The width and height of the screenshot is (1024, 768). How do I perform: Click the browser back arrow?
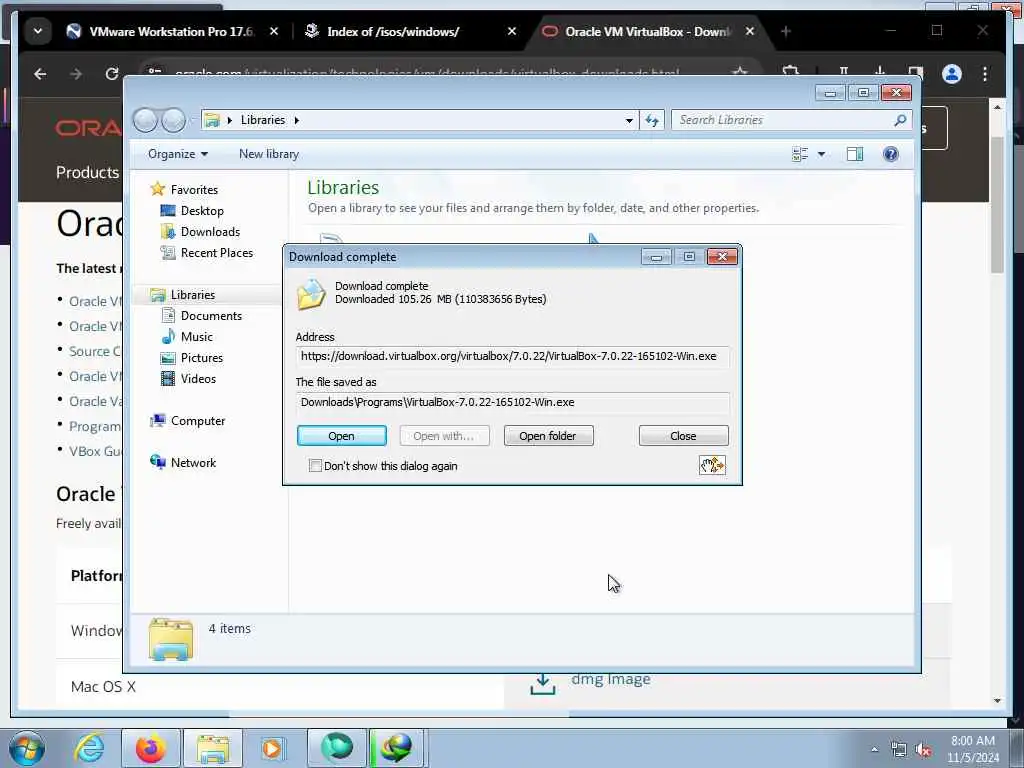click(x=40, y=74)
